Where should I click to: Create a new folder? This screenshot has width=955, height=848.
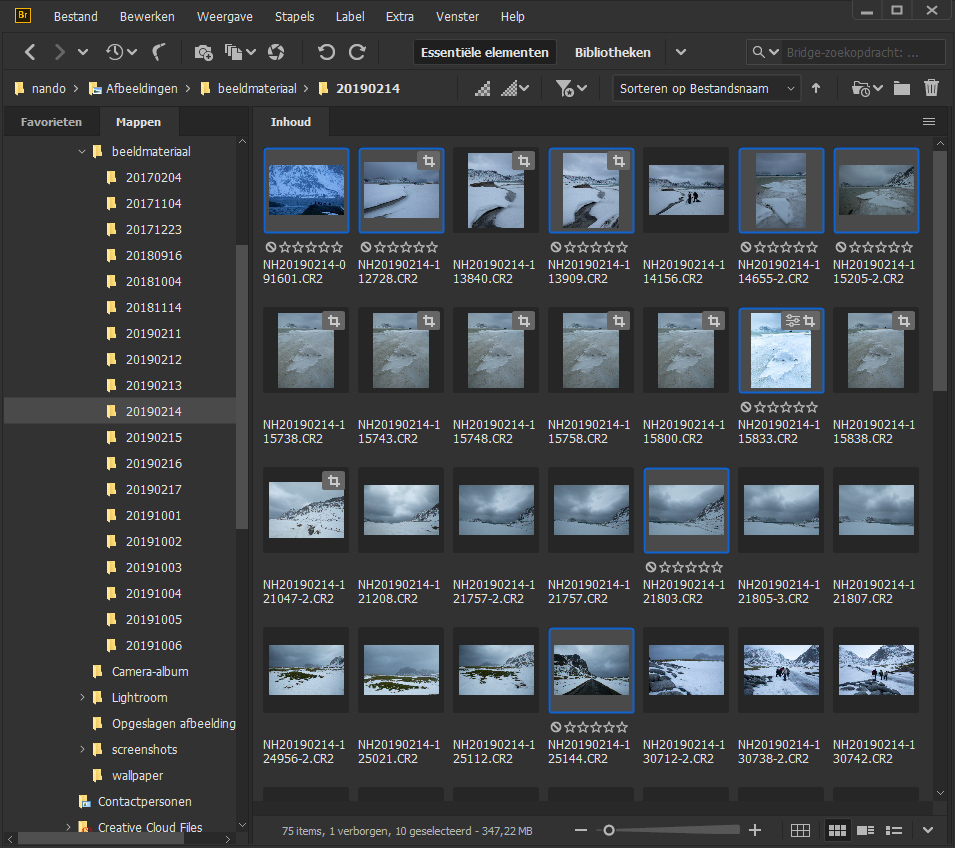[x=902, y=89]
